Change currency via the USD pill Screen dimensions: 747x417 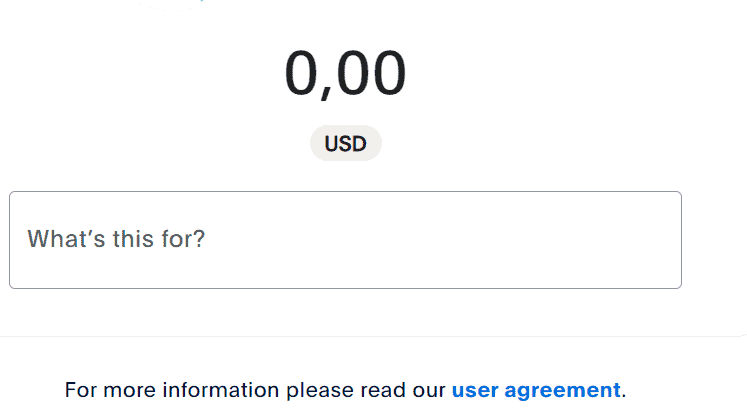point(345,143)
